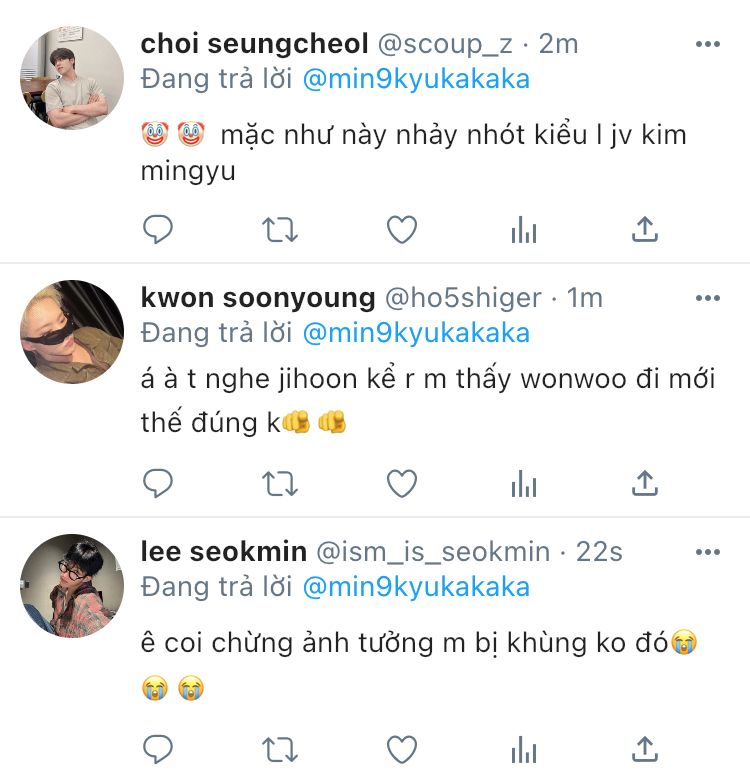Viewport: 750px width, 775px height.
Task: Open more options for choi seungcheol's tweet
Action: tap(707, 44)
